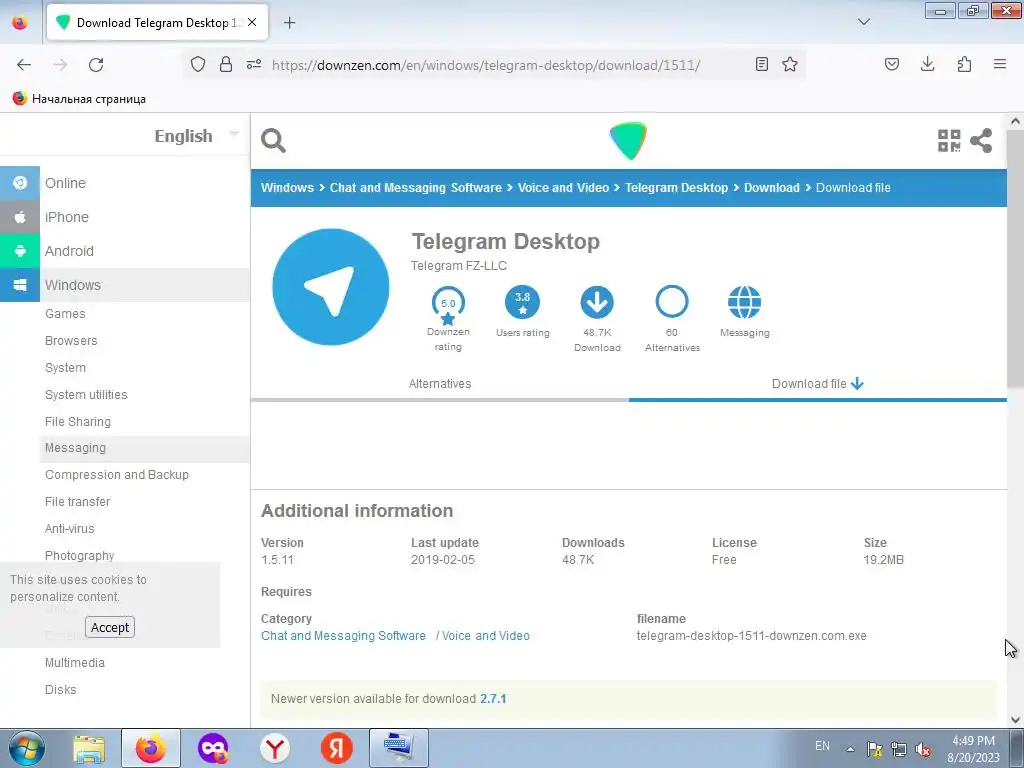Open the File transfer category

tap(78, 502)
